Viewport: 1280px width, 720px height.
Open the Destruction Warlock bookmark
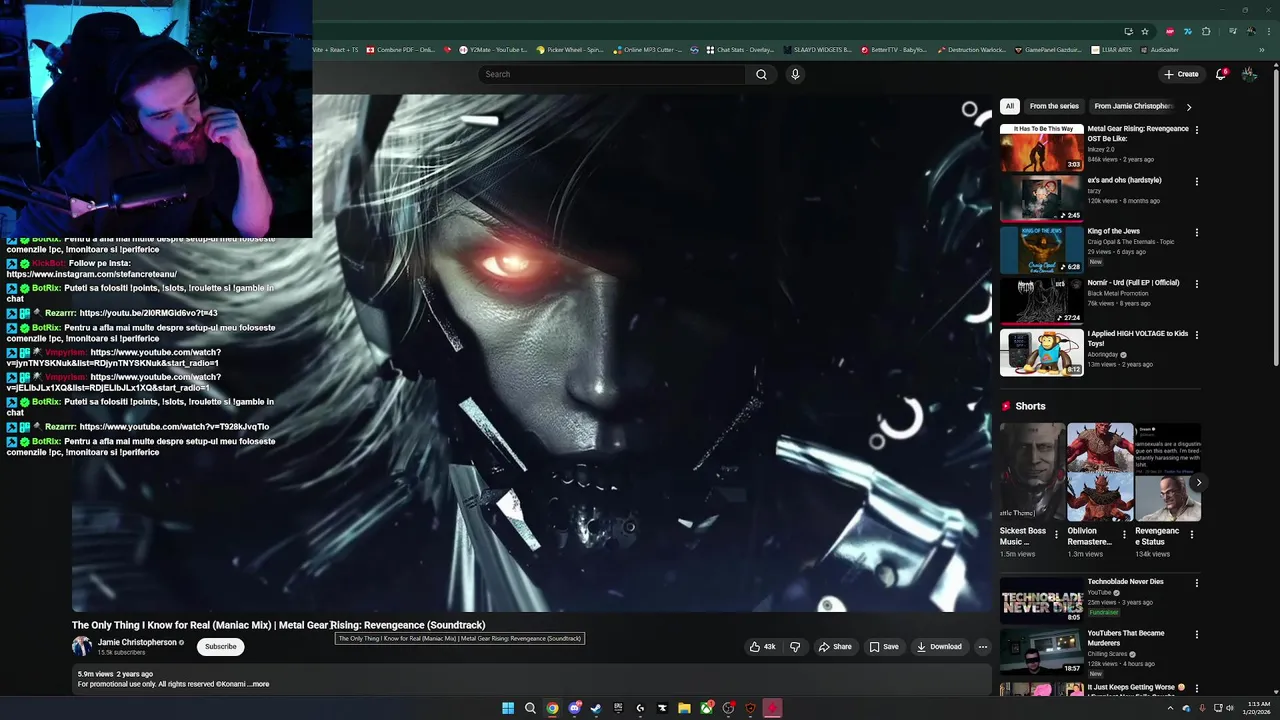click(x=971, y=50)
